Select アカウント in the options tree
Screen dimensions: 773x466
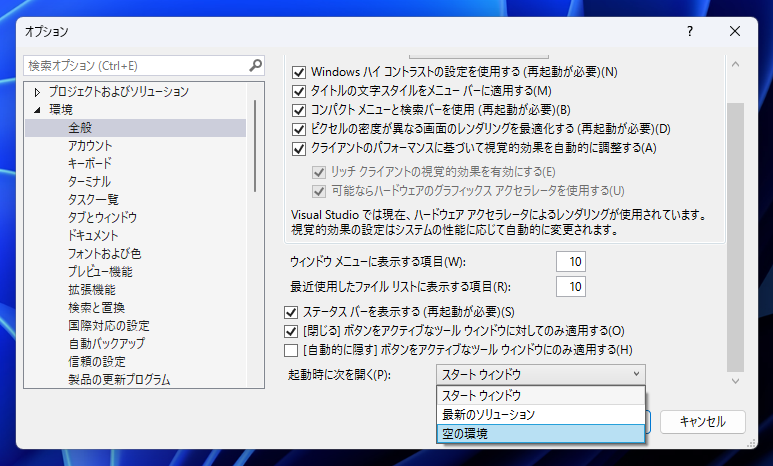tap(90, 145)
